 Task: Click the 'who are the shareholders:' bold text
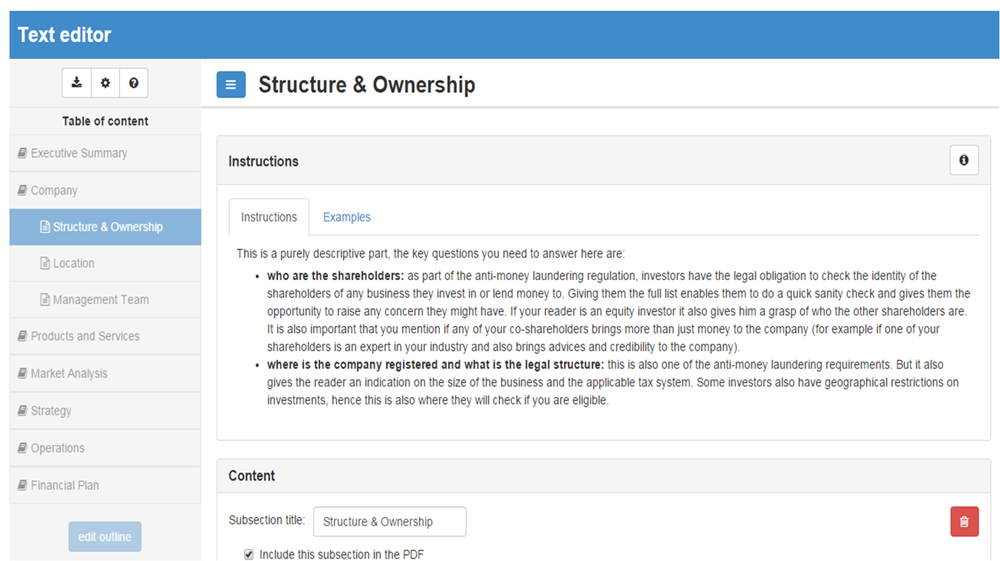pos(335,276)
